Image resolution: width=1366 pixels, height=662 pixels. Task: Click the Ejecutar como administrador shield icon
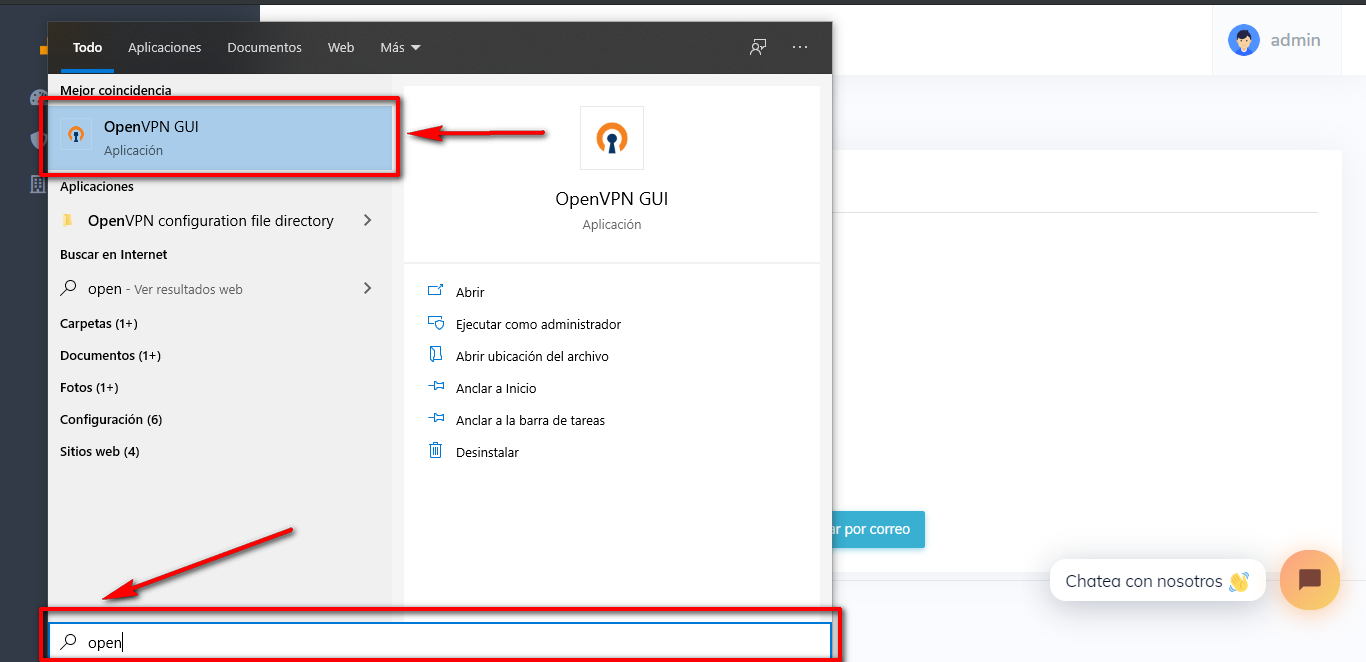tap(435, 323)
